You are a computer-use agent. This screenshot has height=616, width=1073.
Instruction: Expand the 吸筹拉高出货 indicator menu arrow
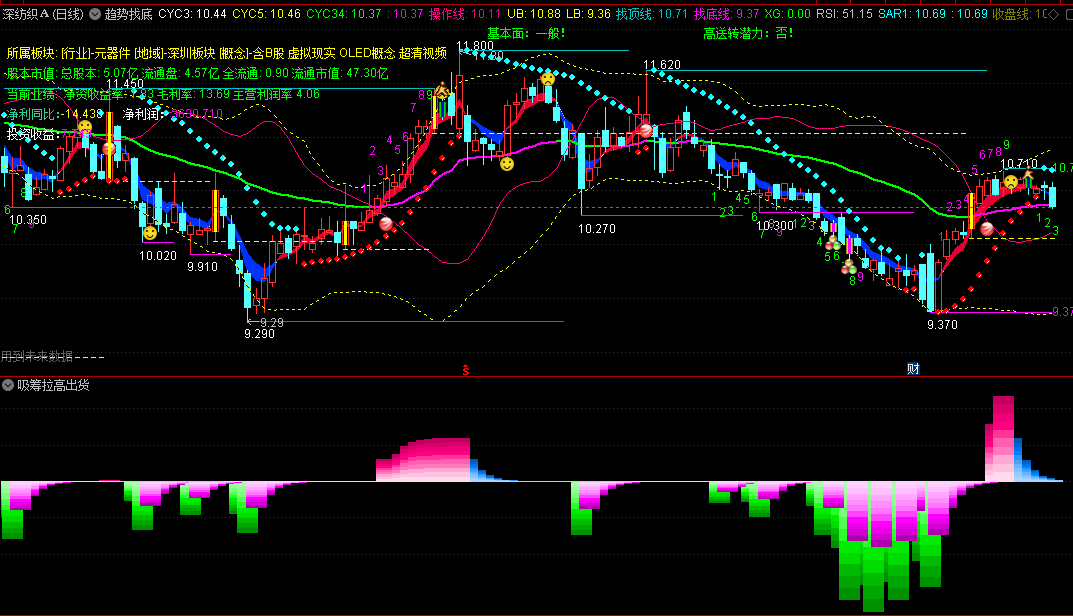(x=8, y=385)
